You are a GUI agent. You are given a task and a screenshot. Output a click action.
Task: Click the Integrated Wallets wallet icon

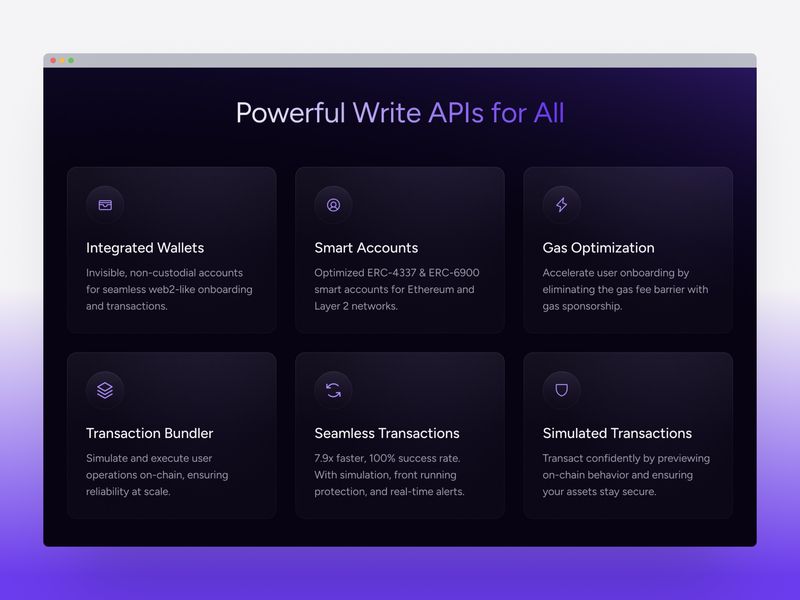pos(106,205)
